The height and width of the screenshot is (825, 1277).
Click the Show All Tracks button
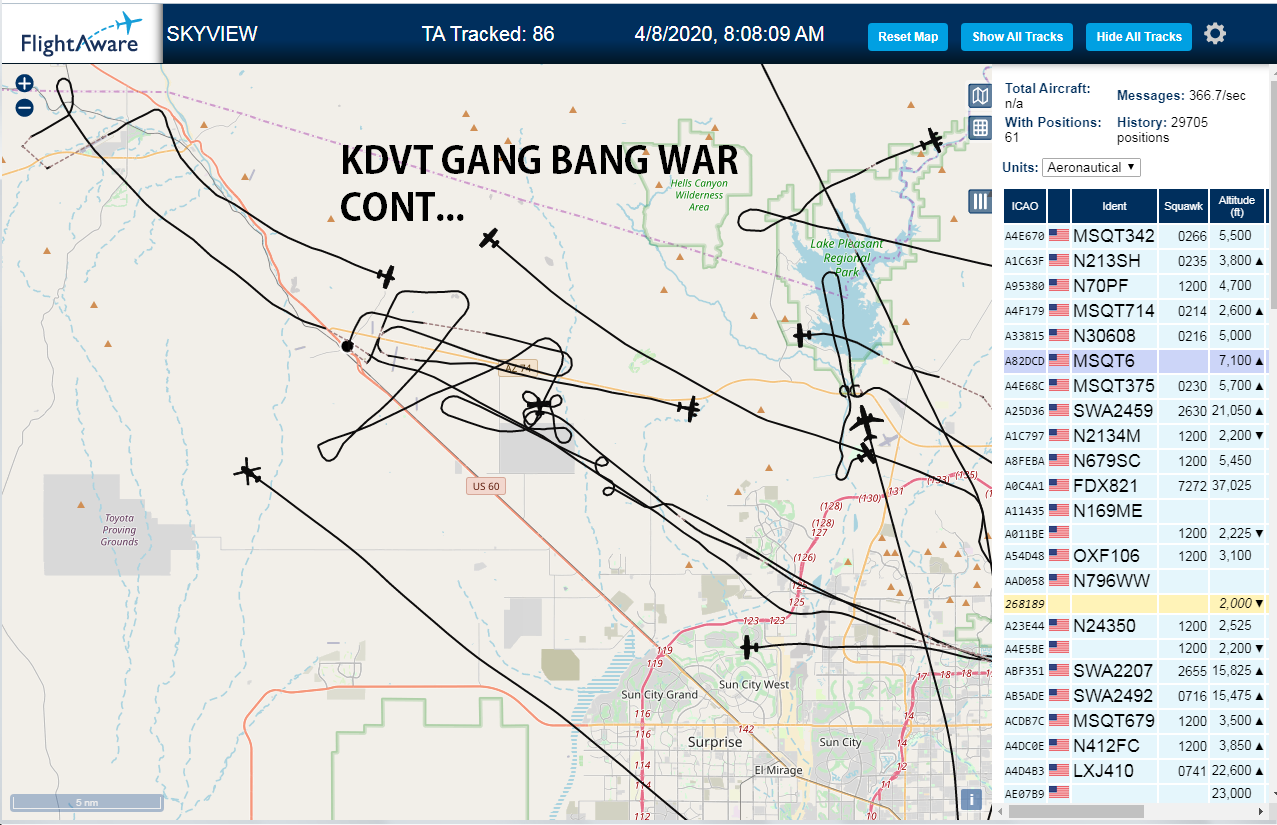pyautogui.click(x=1017, y=37)
